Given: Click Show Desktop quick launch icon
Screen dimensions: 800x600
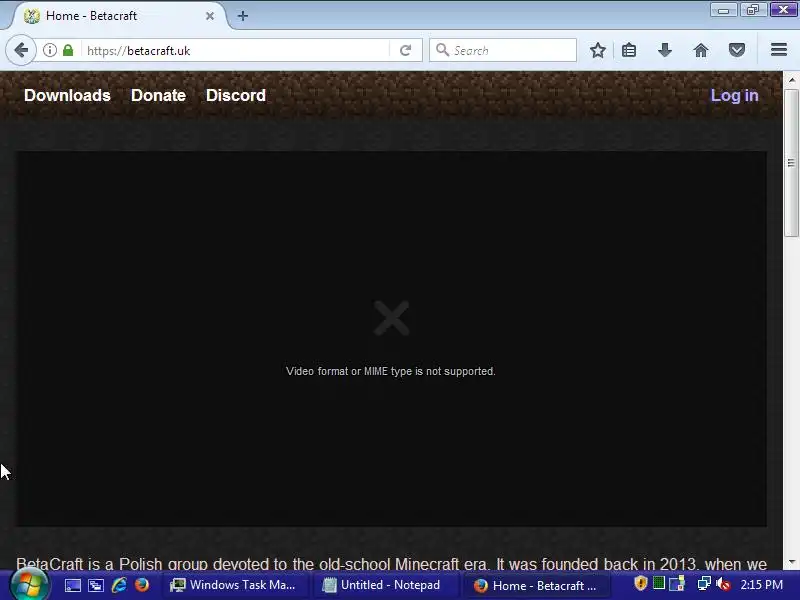Looking at the screenshot, I should pyautogui.click(x=72, y=585).
